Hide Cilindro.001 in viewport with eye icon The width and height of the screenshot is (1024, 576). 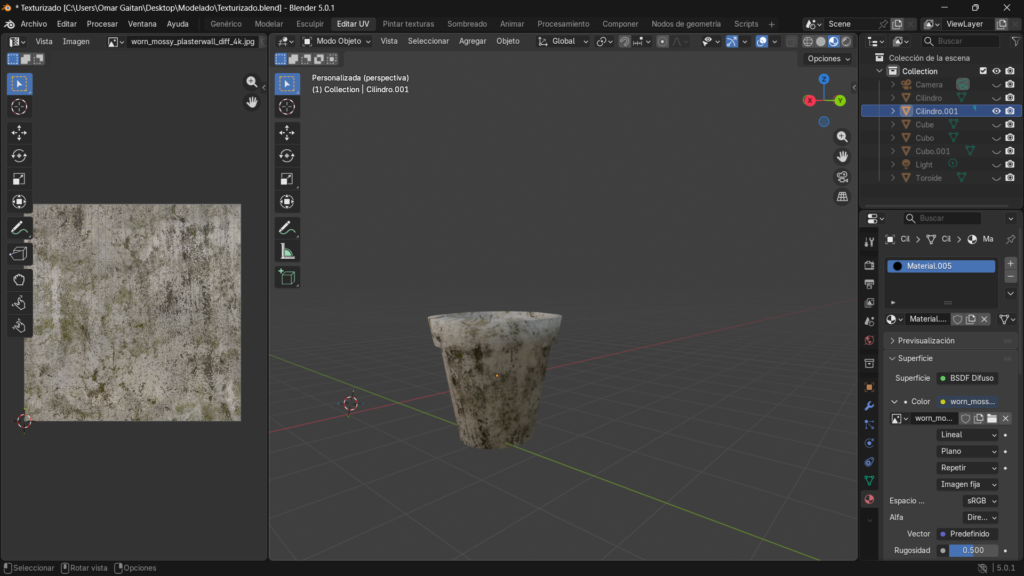point(996,111)
